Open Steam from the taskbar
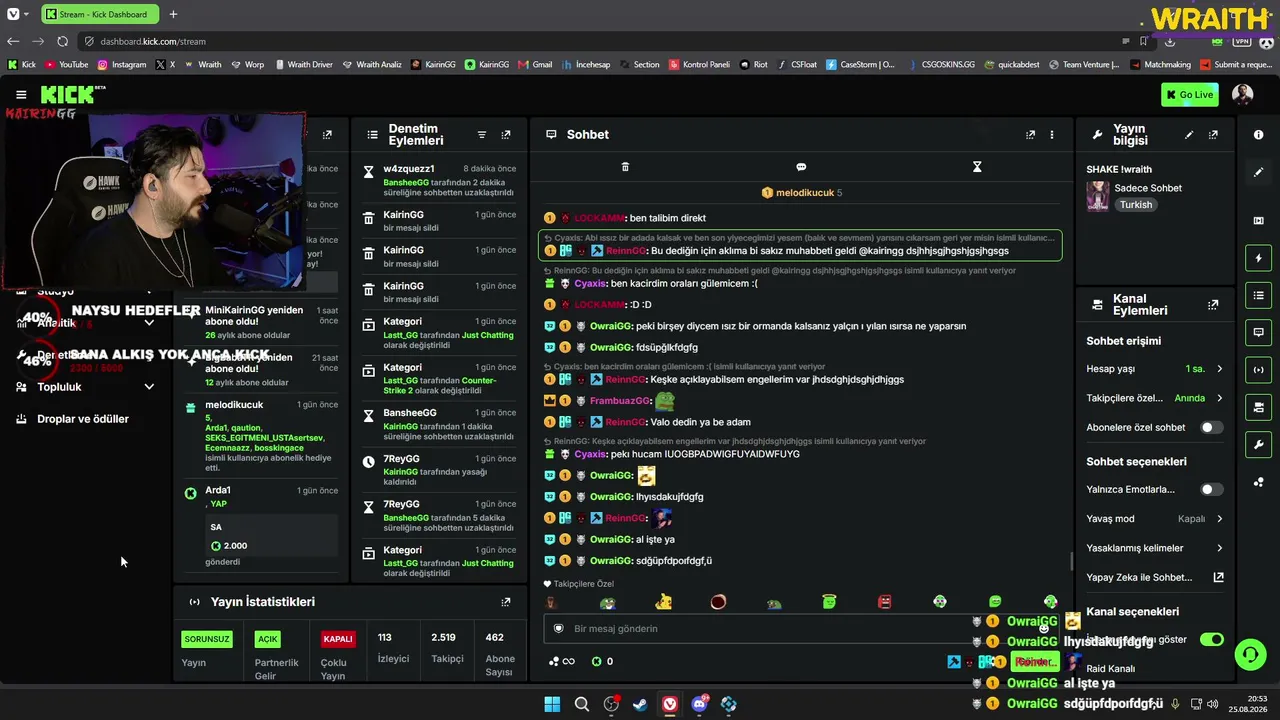The width and height of the screenshot is (1280, 720). click(640, 704)
